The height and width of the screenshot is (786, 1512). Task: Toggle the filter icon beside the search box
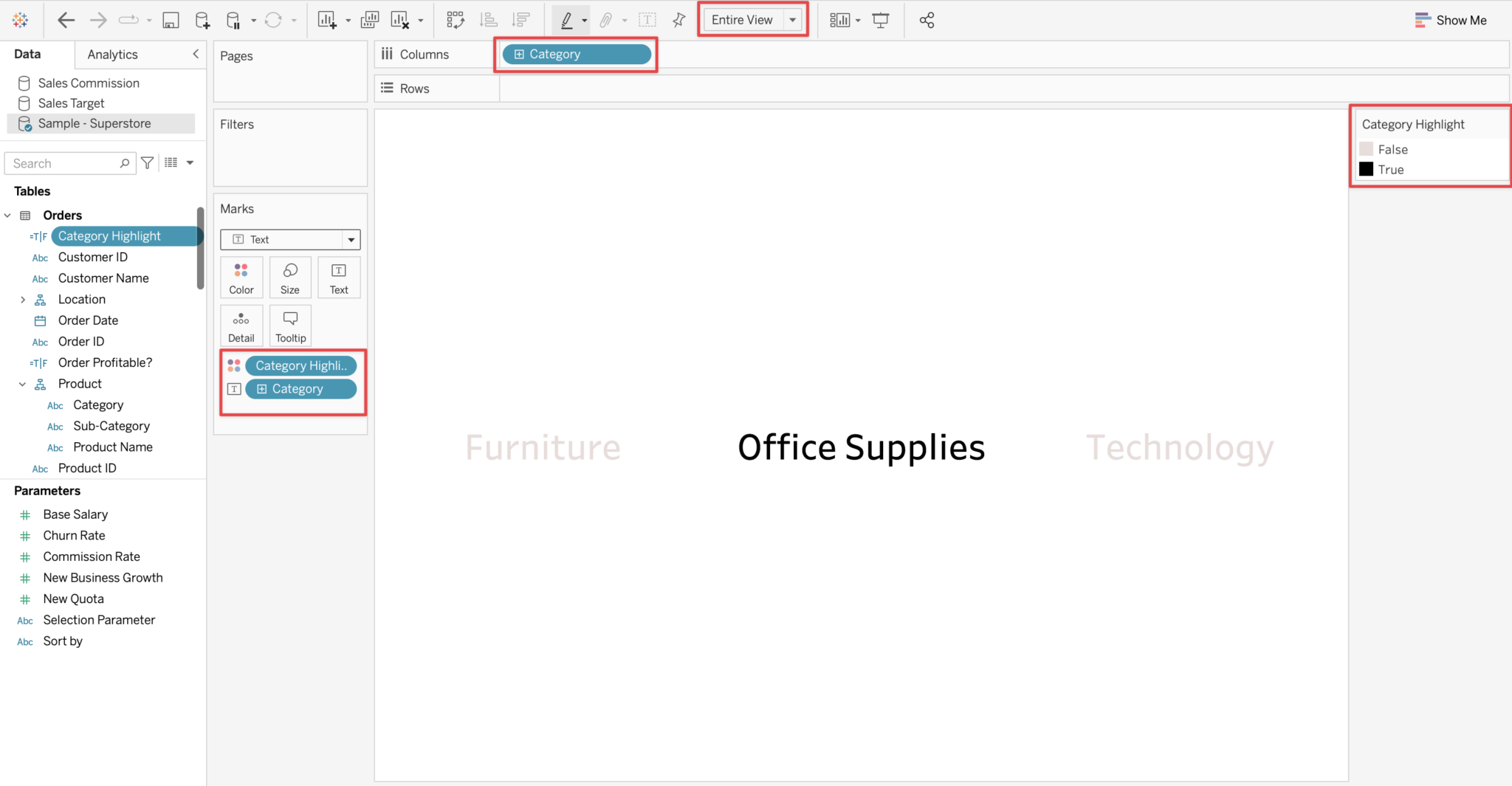click(147, 163)
